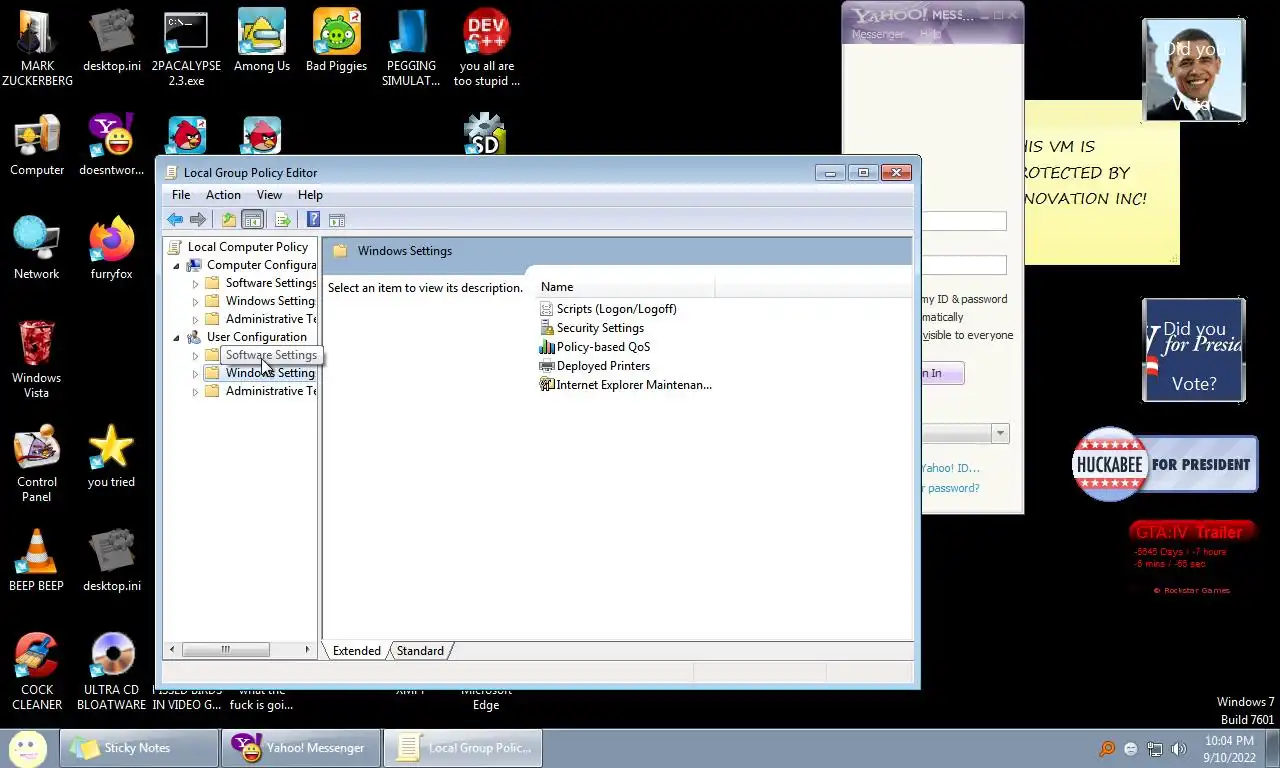
Task: Select the 2PACALYPSE 2.3.exe desktop icon
Action: (186, 48)
